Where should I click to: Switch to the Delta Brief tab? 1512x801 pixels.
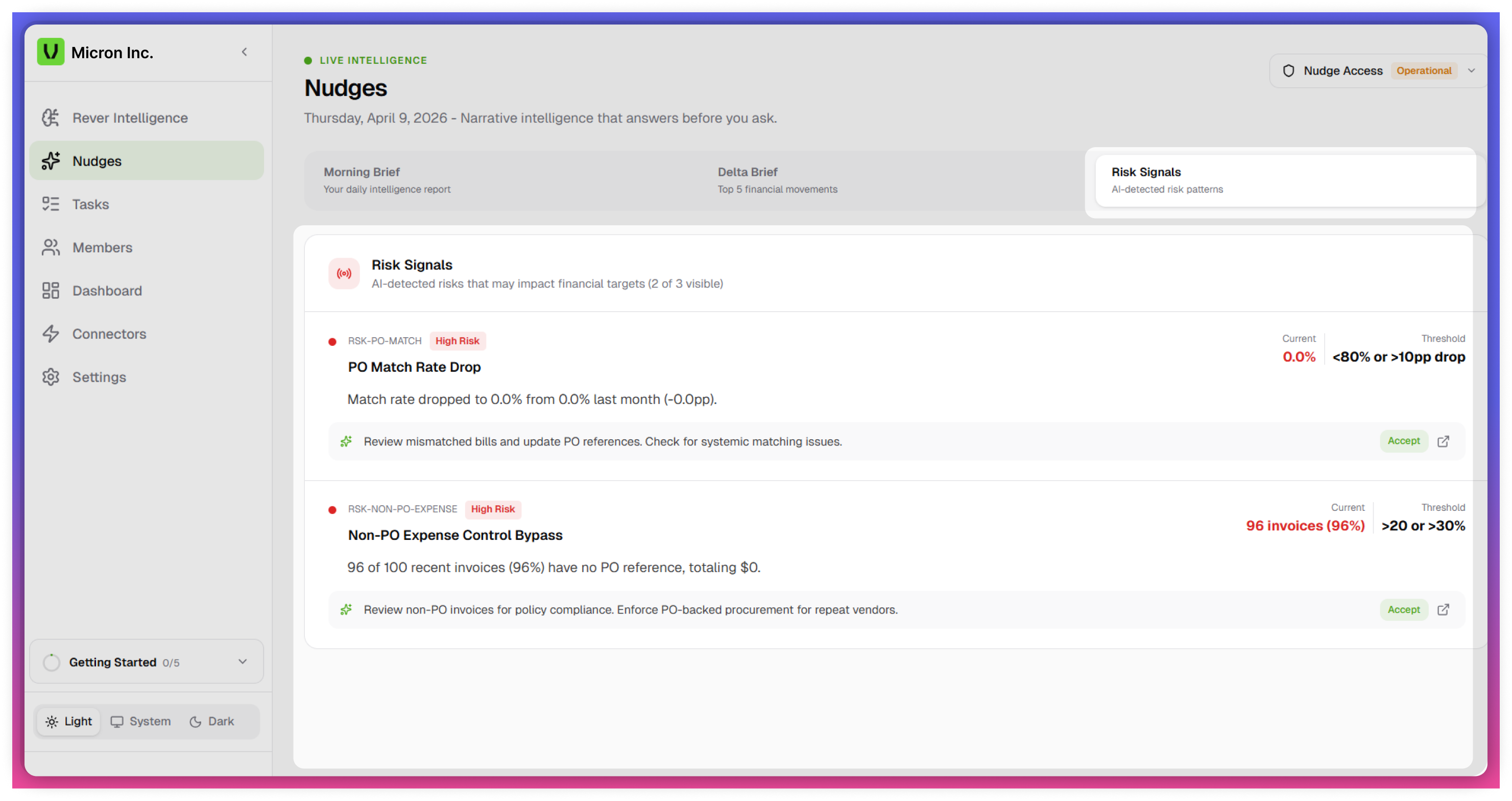[777, 180]
